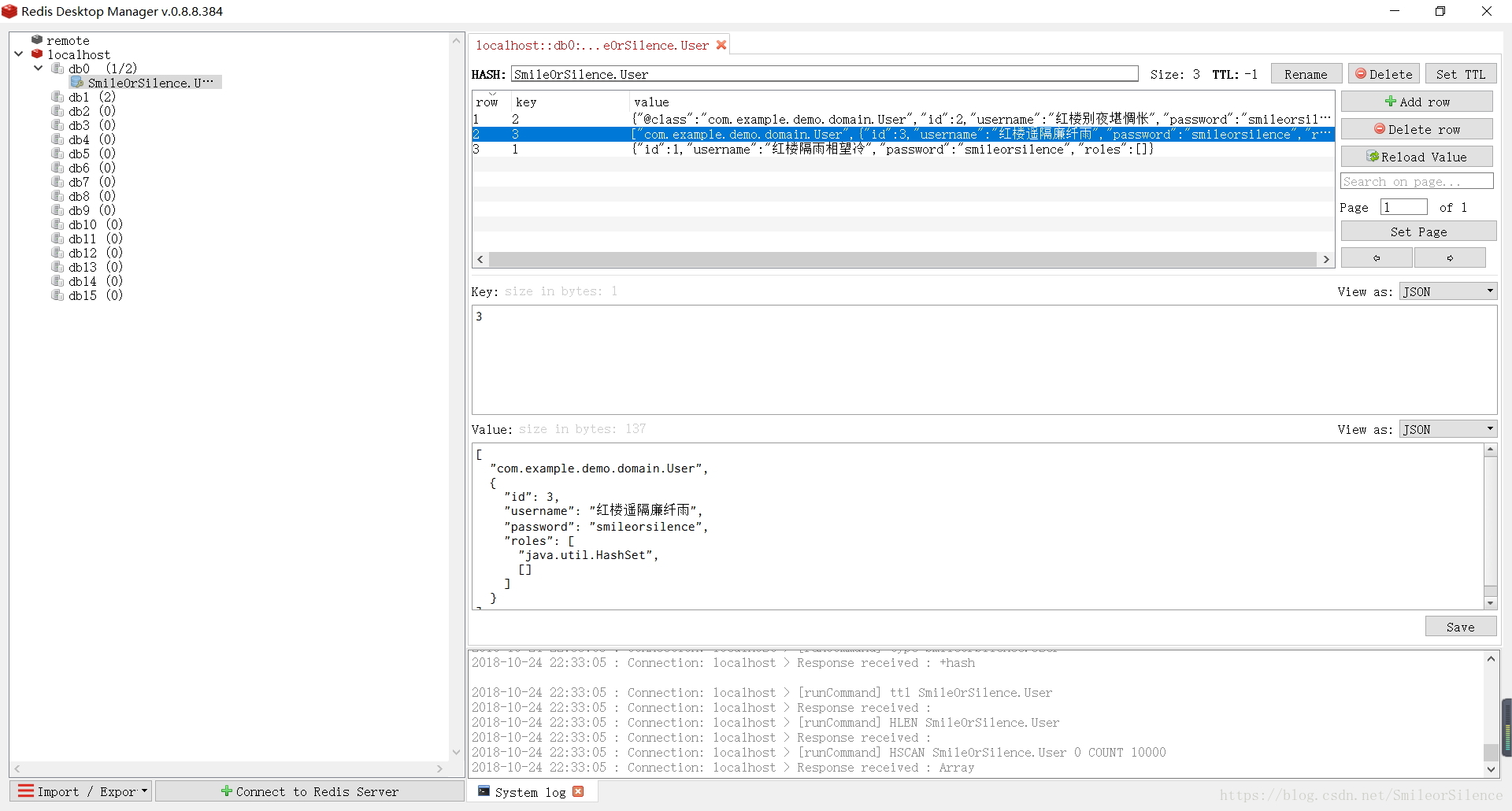Image resolution: width=1512 pixels, height=811 pixels.
Task: Click the Set TTL button
Action: (x=1461, y=74)
